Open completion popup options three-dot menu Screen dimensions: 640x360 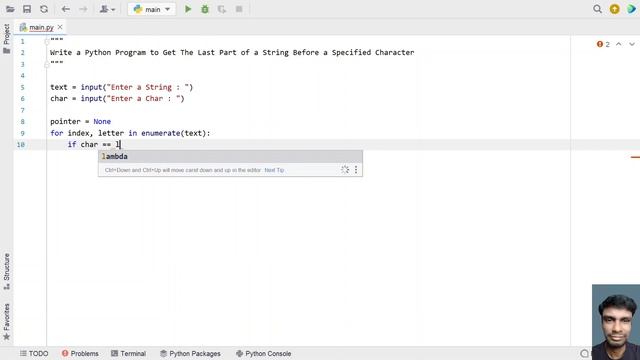tap(356, 170)
